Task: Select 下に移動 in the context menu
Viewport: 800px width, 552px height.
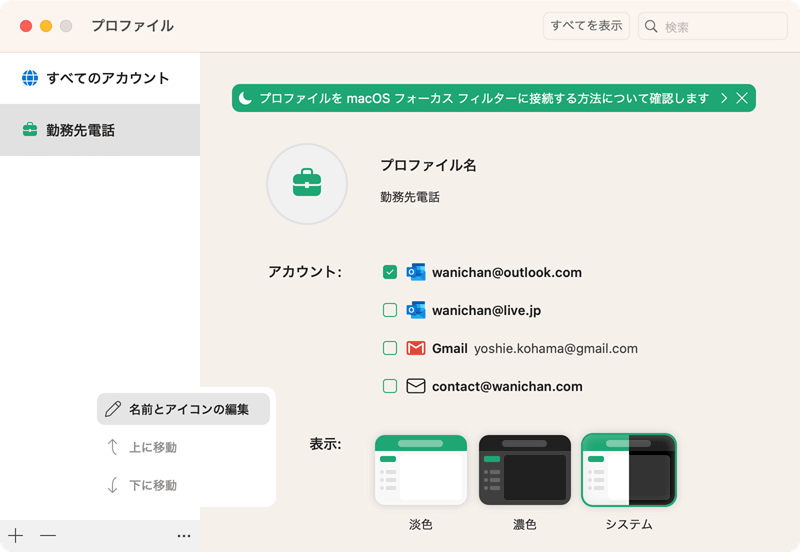Action: [x=152, y=485]
